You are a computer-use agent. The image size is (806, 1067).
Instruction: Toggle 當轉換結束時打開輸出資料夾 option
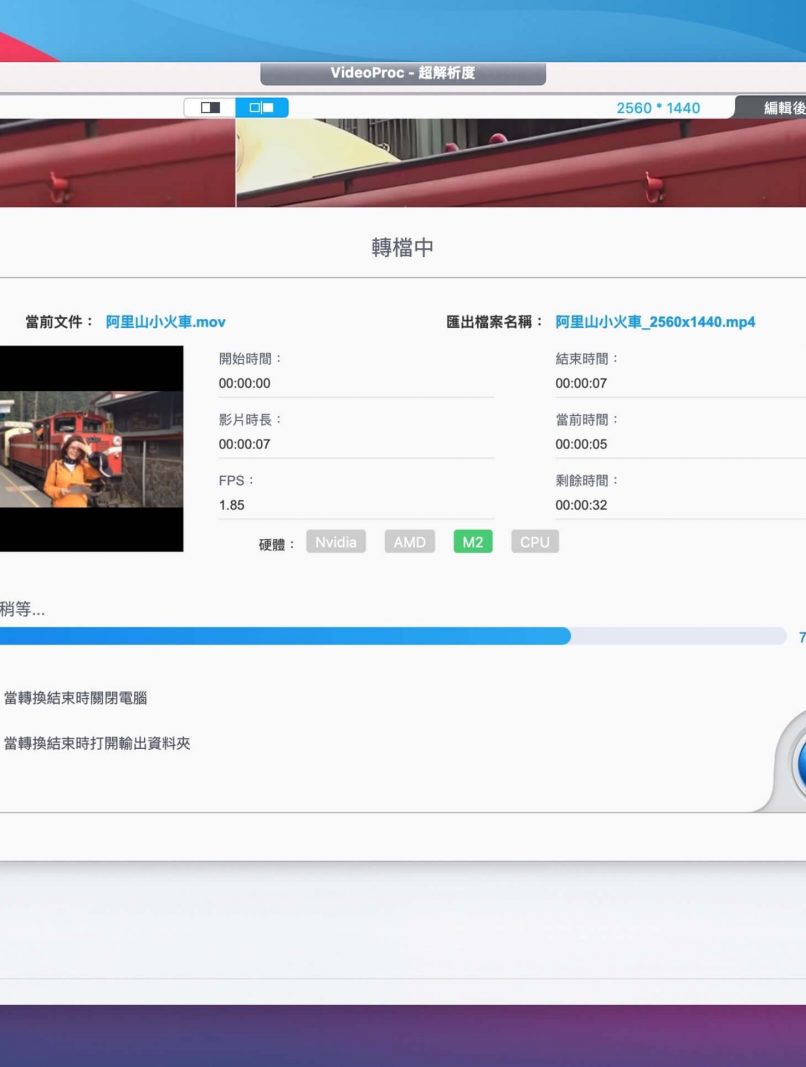pyautogui.click(x=97, y=743)
